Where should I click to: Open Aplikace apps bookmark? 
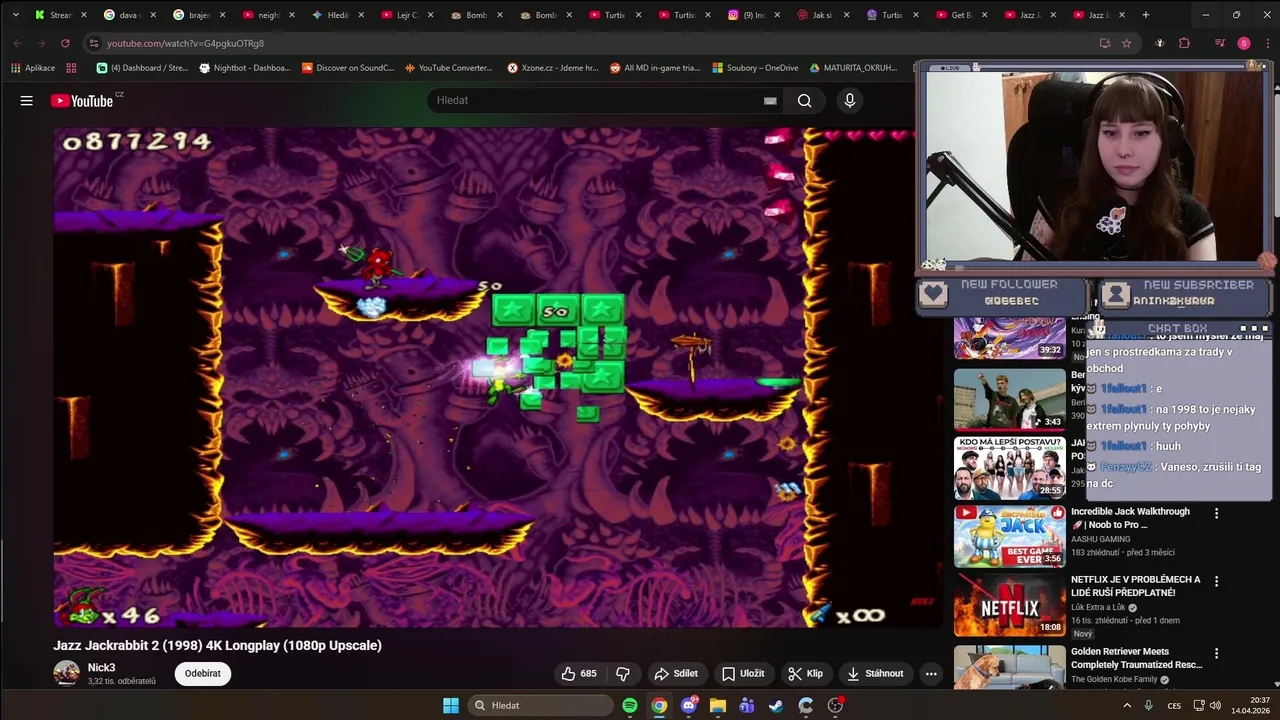[33, 68]
